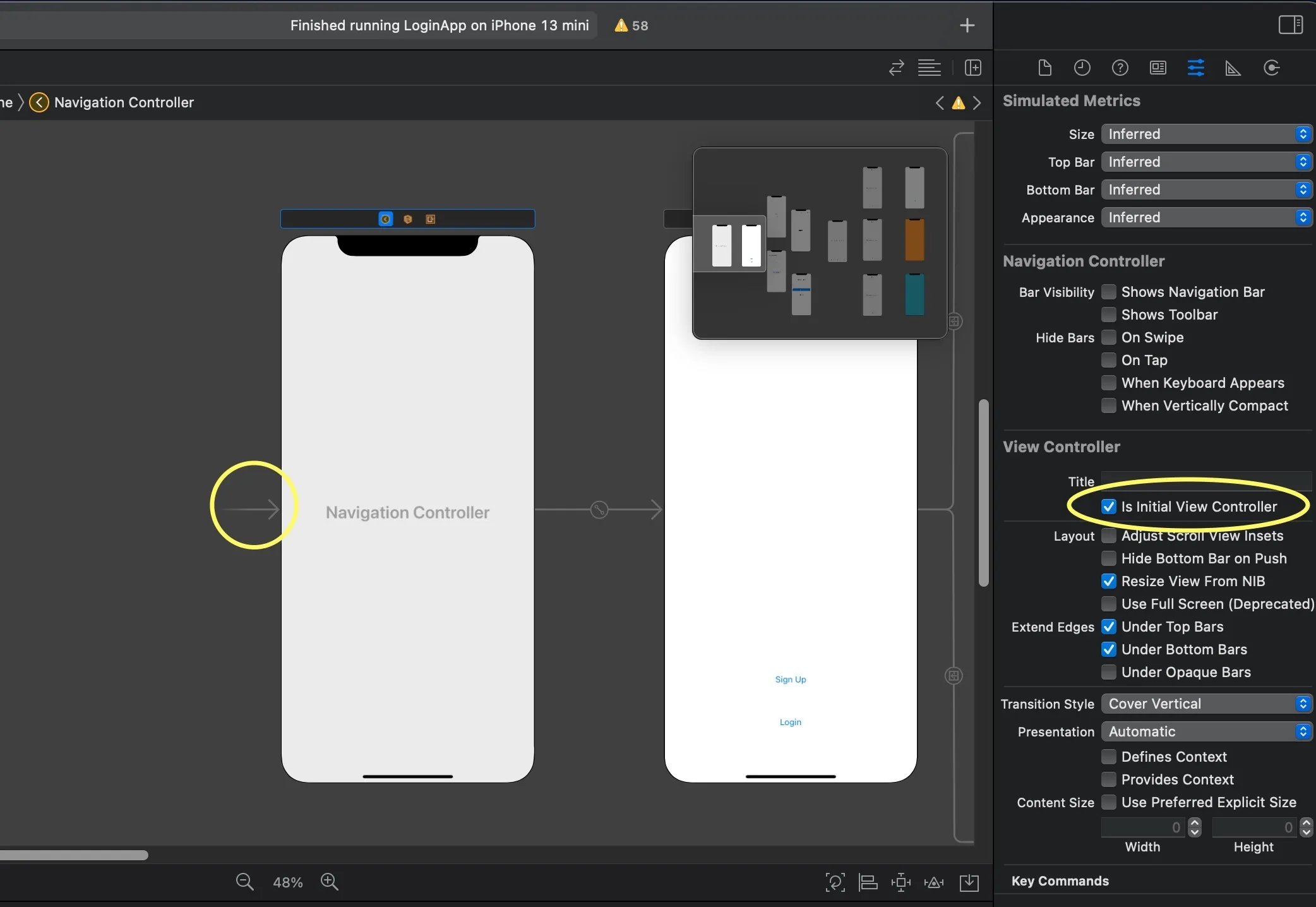Toggle the right inspector panel
Image resolution: width=1316 pixels, height=907 pixels.
[1290, 25]
